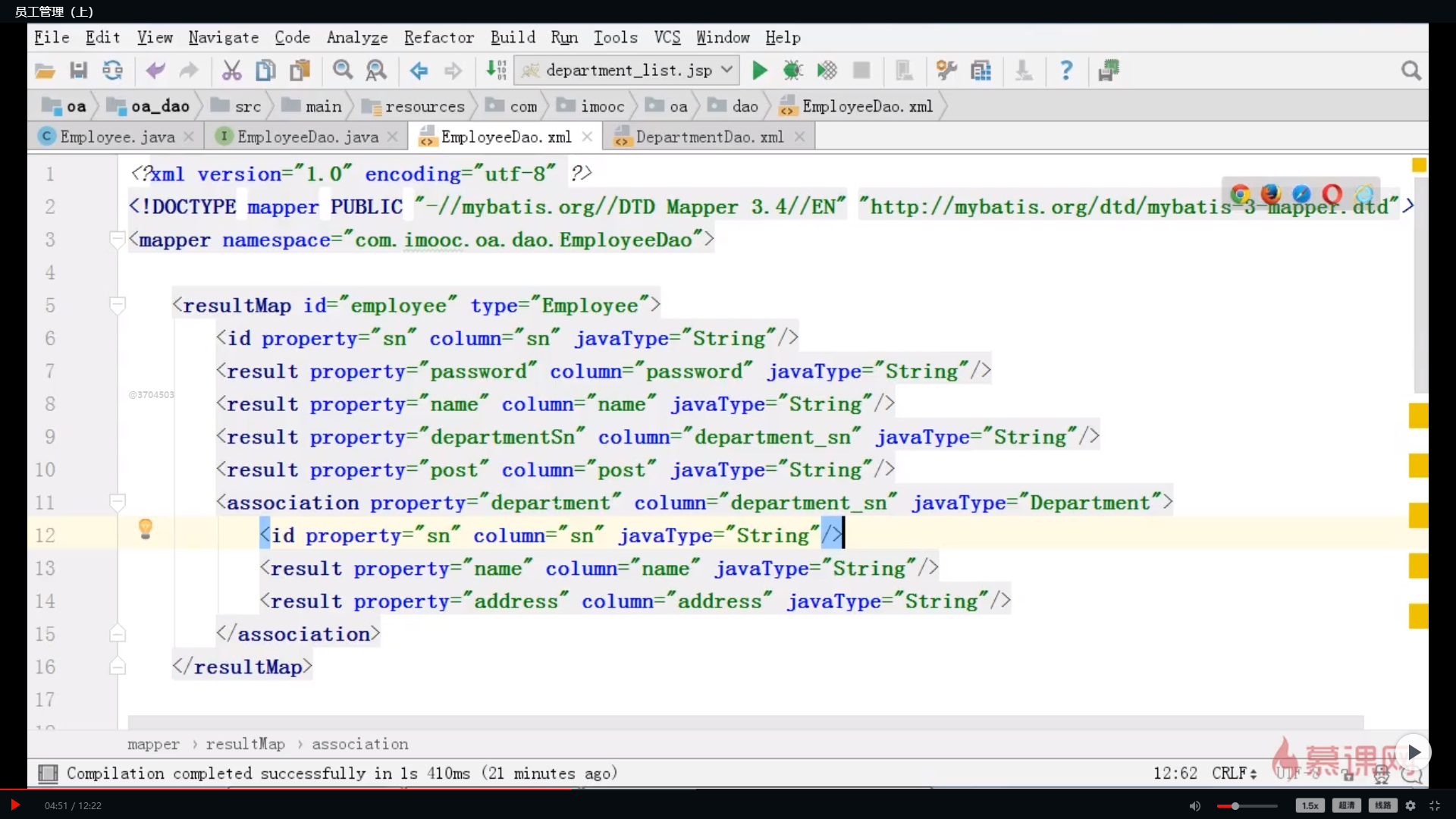Click the Help question mark icon
Screen dimensions: 1456x819
(x=1066, y=71)
